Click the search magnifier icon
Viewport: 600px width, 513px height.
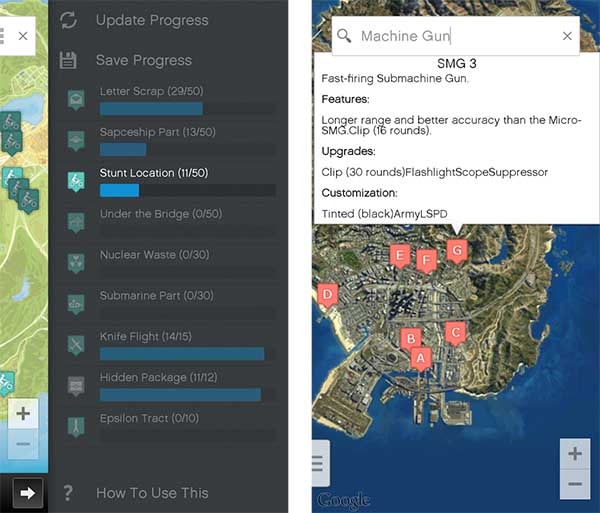click(344, 36)
